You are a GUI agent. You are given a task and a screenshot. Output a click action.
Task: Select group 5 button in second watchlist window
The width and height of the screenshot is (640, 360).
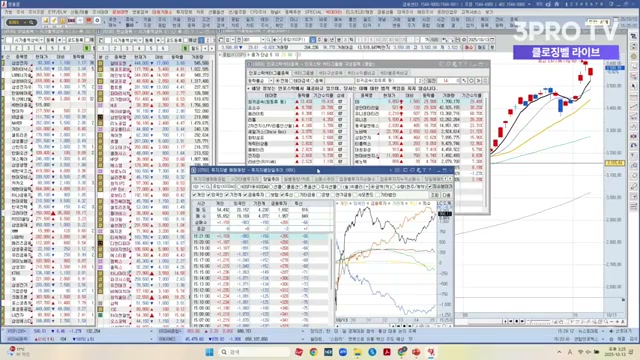[x=150, y=48]
